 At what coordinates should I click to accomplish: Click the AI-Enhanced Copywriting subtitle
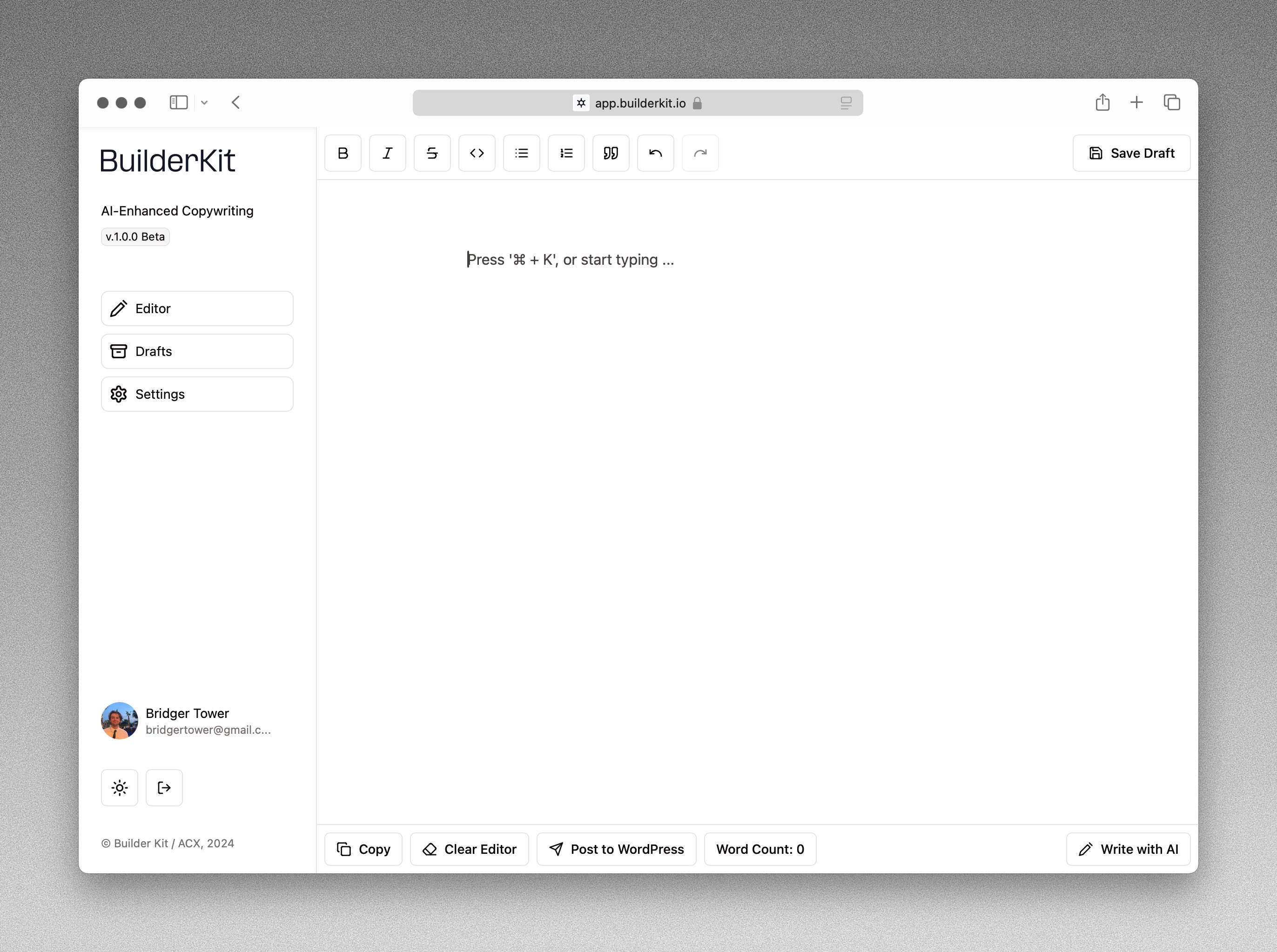pyautogui.click(x=177, y=211)
